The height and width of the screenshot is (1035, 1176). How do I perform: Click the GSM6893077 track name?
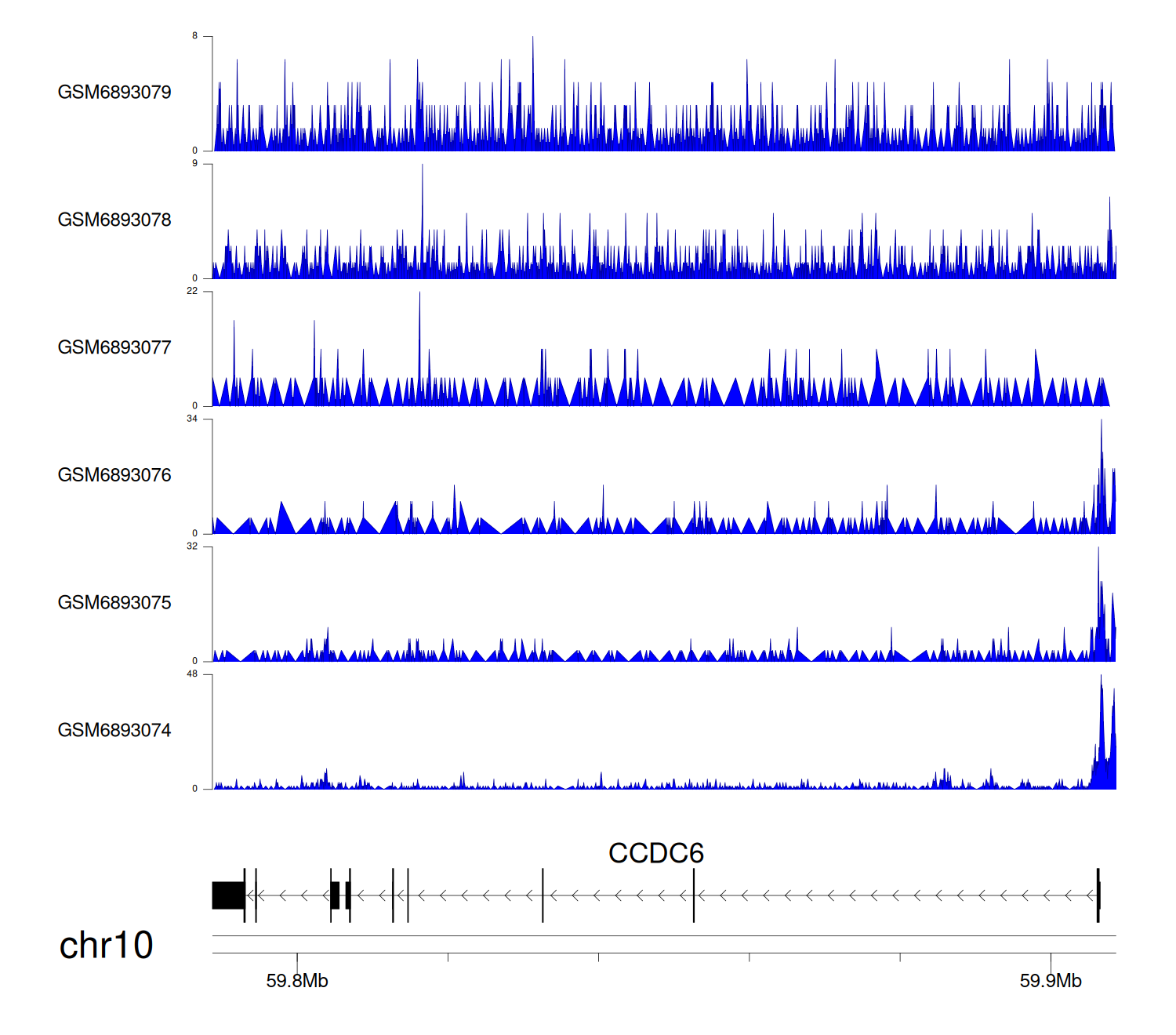[x=114, y=347]
